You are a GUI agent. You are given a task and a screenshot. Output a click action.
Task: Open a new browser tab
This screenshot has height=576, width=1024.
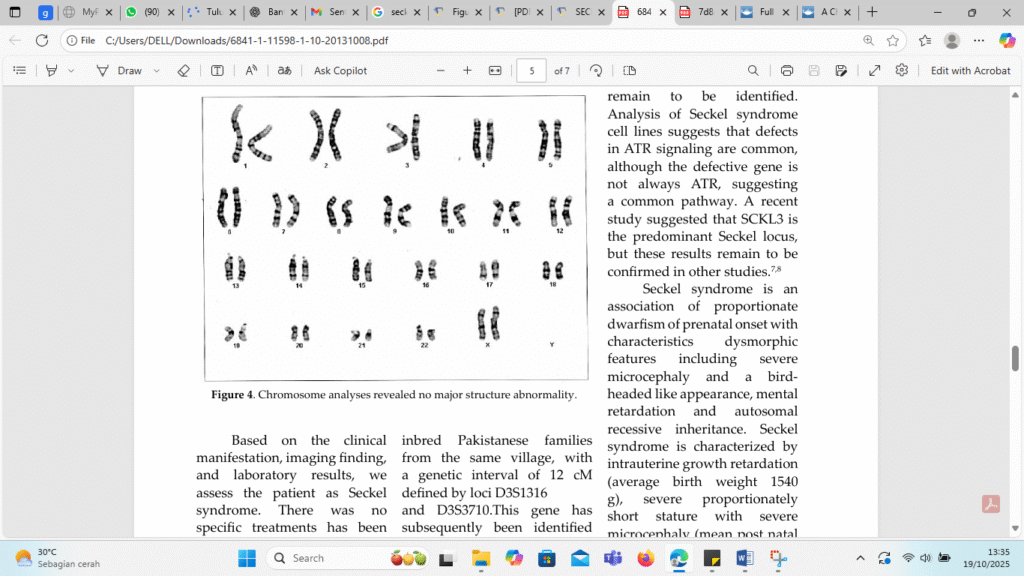tap(872, 13)
